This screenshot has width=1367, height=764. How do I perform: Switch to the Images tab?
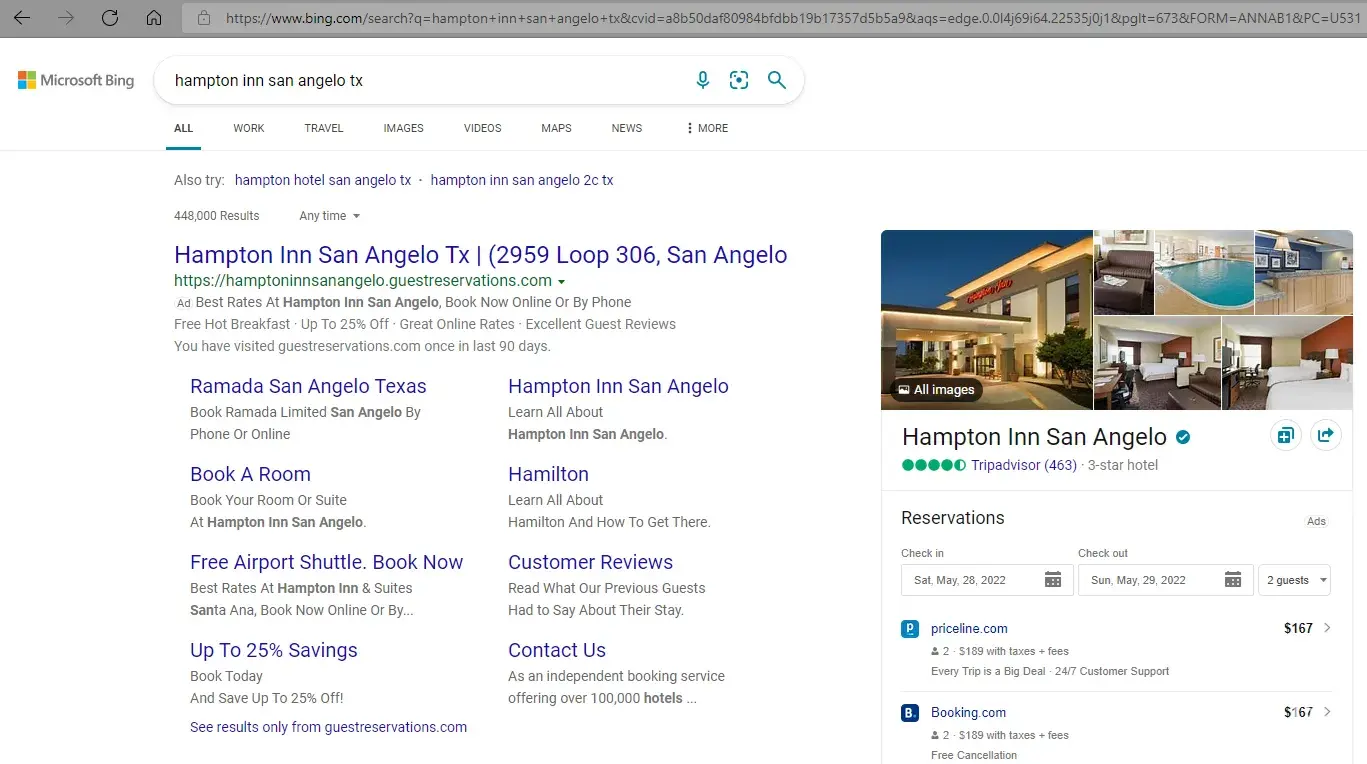coord(403,128)
